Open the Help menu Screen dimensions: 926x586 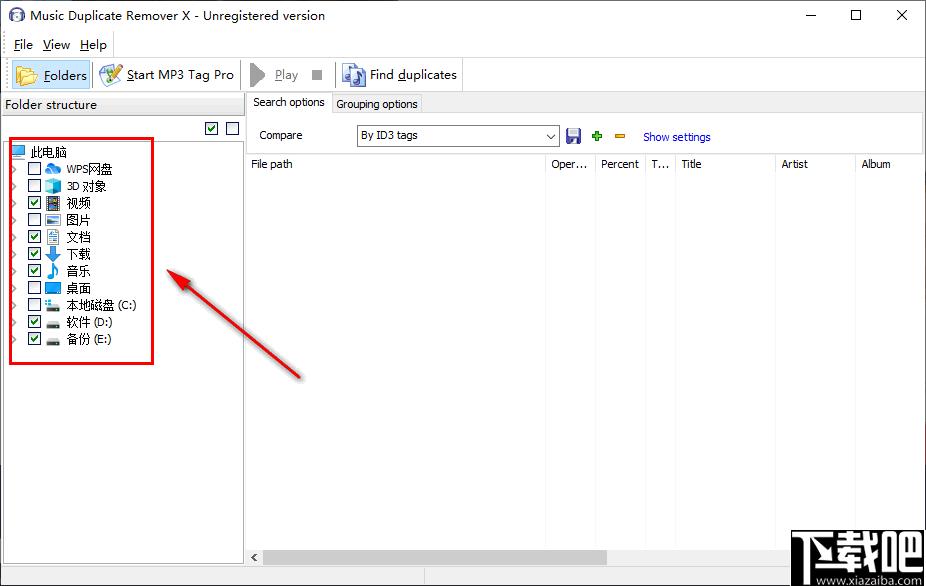[x=93, y=45]
